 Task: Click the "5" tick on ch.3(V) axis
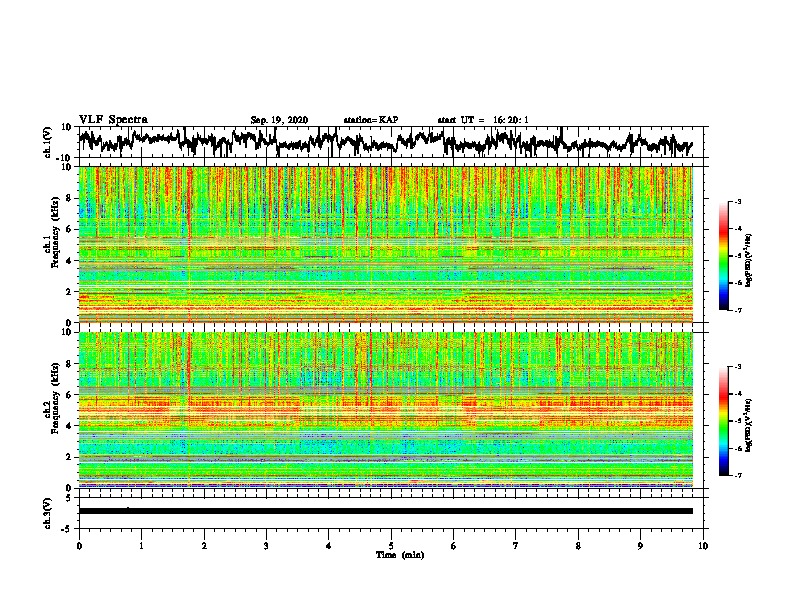click(69, 498)
